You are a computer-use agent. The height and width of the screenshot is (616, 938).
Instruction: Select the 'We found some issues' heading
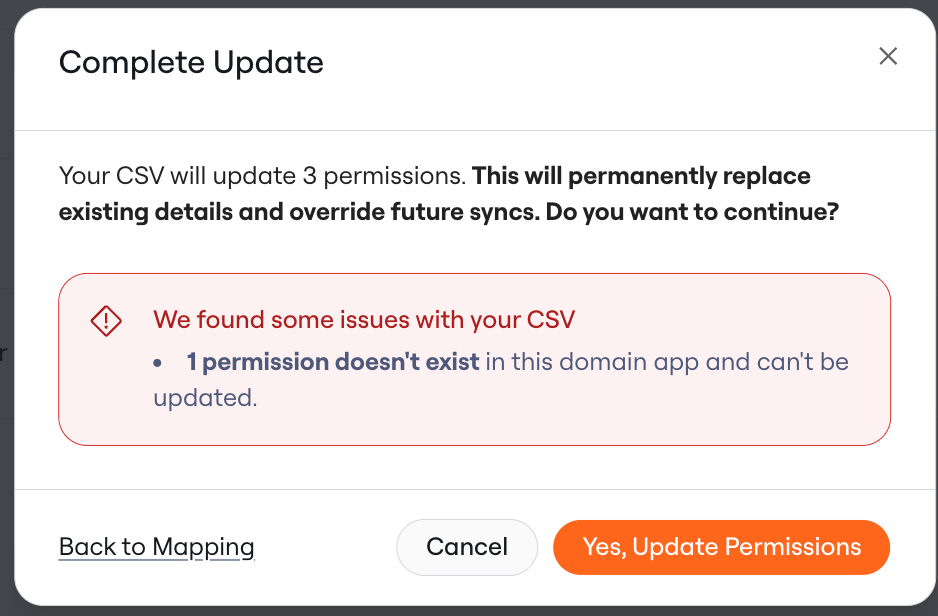tap(364, 319)
